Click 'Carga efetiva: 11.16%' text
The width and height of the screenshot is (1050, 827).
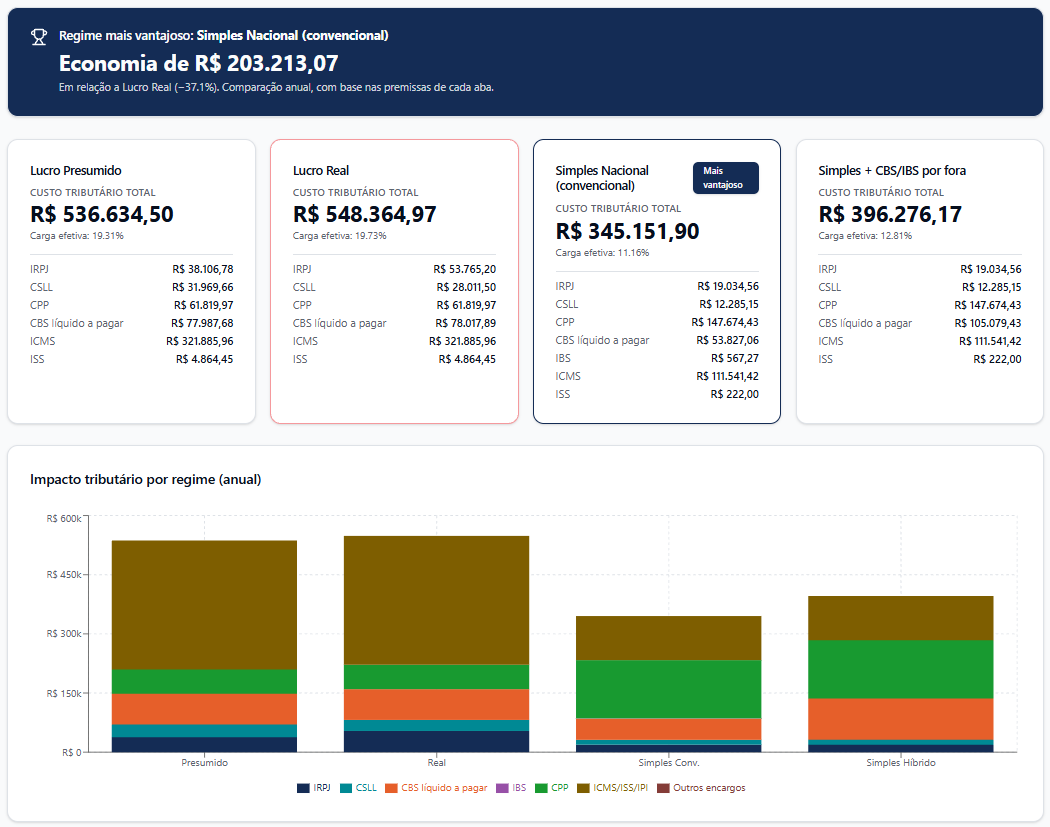coord(602,253)
